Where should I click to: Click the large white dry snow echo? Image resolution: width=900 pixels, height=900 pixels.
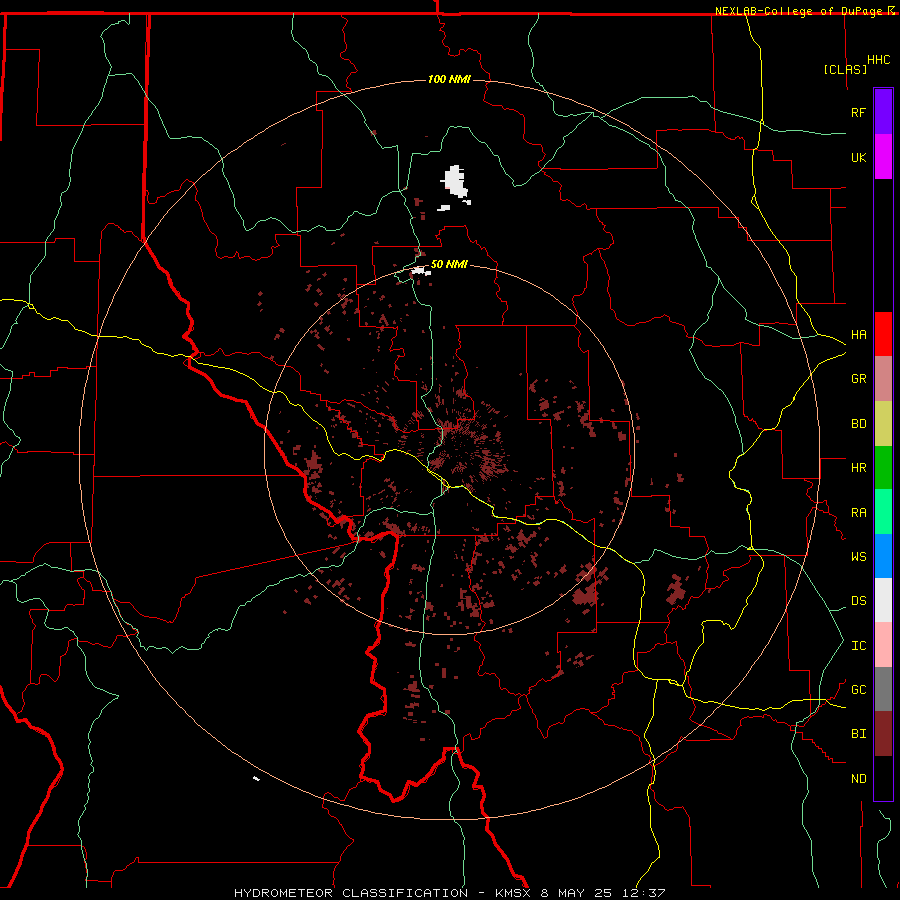455,181
